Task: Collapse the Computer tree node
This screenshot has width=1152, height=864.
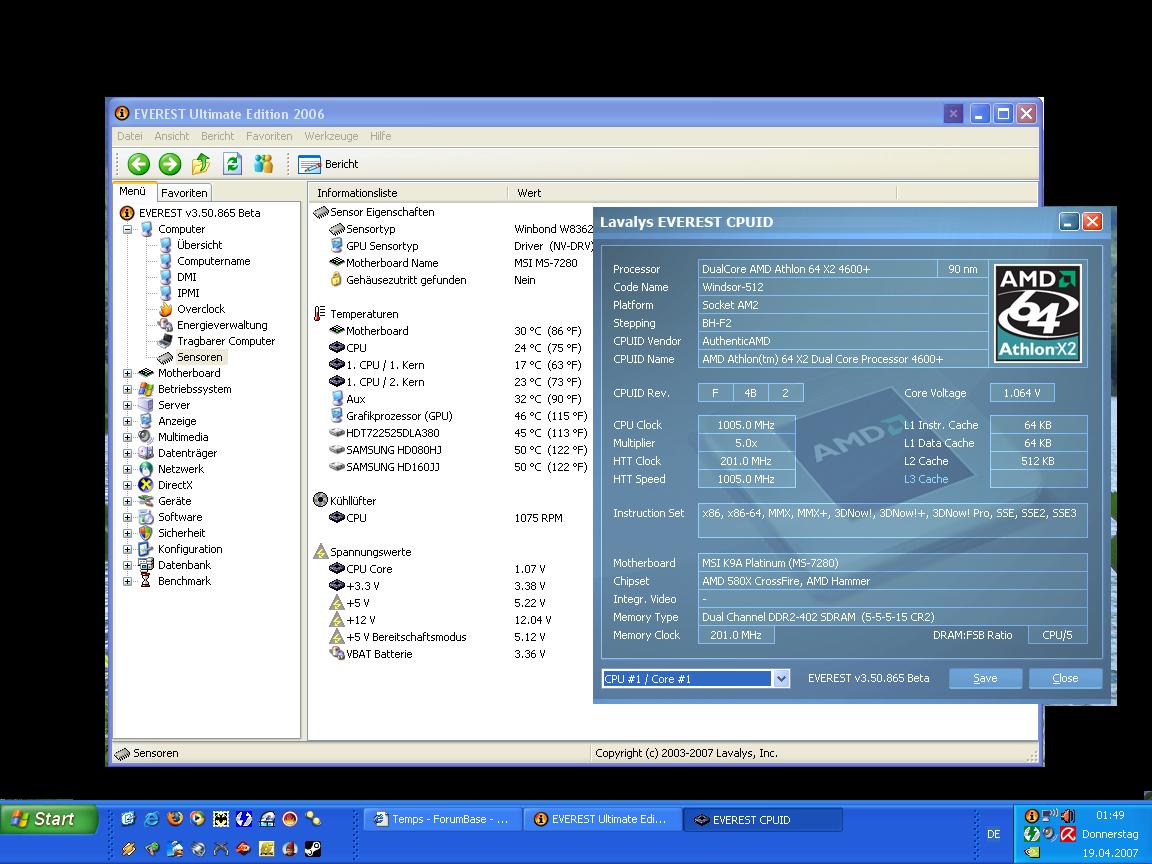Action: click(x=127, y=229)
